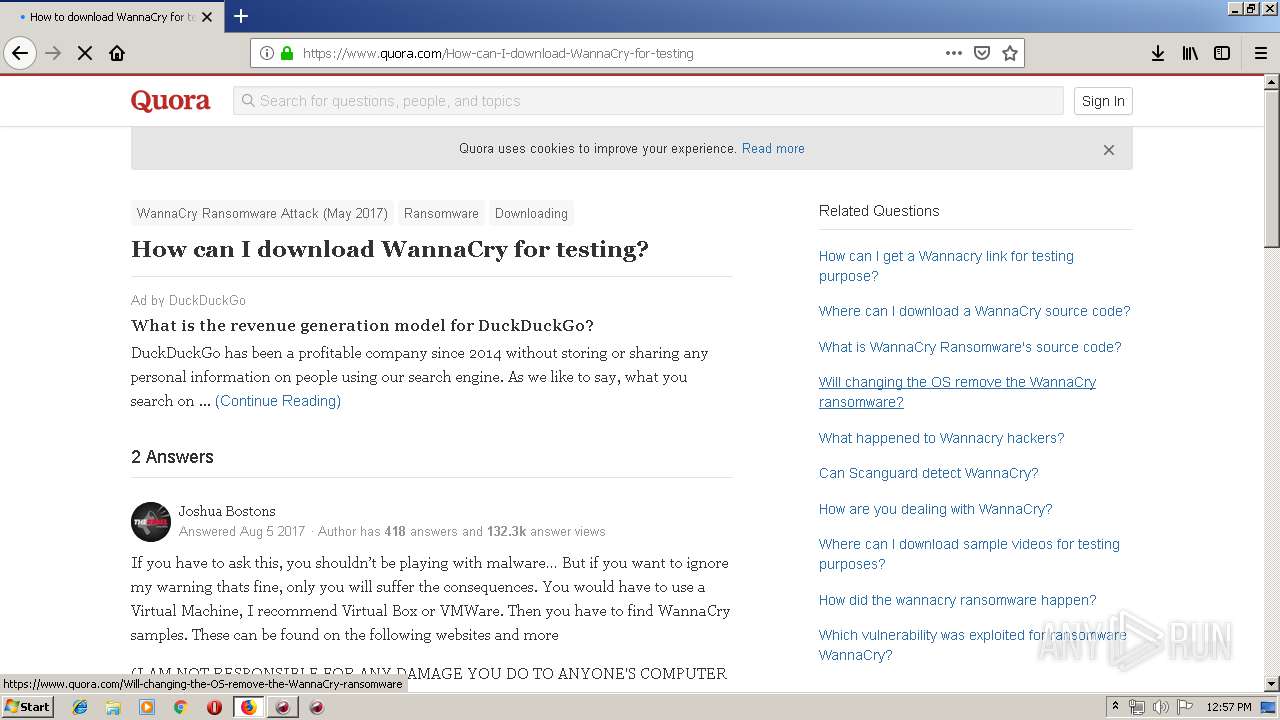1280x720 pixels.
Task: Open 'What happened to Wannacry hackers' link
Action: pyautogui.click(x=942, y=438)
